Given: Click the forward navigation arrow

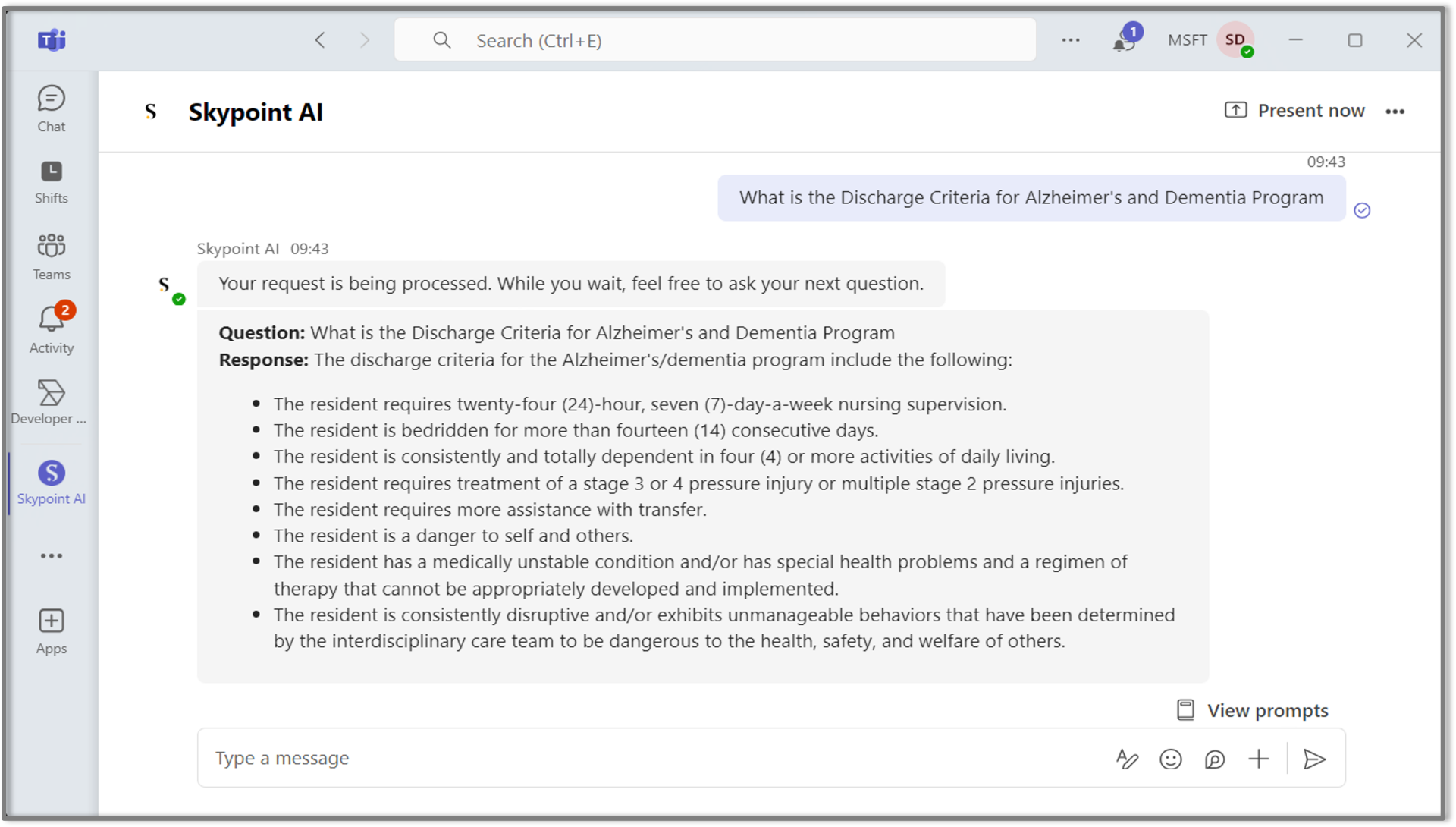Looking at the screenshot, I should tap(364, 40).
